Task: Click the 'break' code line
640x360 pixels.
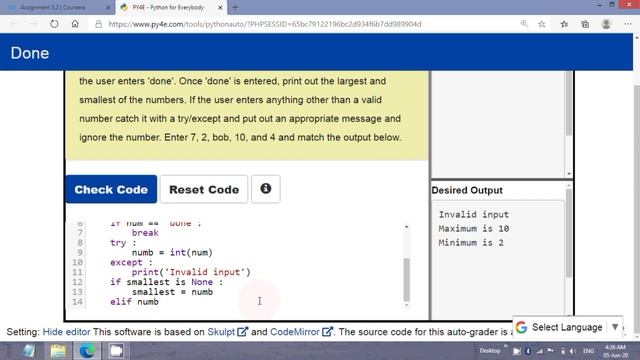Action: click(145, 233)
